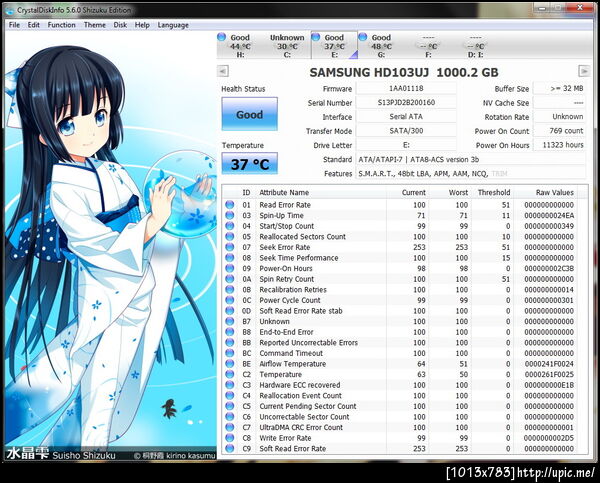Click the Serial Number field S13PJD2B200160
The height and width of the screenshot is (483, 600).
point(406,103)
